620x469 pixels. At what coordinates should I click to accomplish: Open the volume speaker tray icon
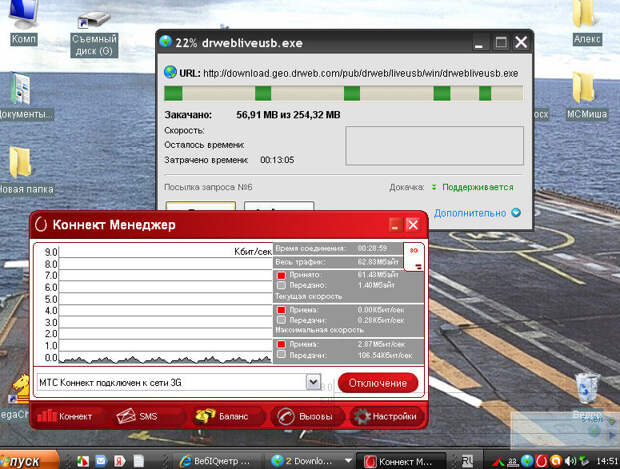coord(570,461)
